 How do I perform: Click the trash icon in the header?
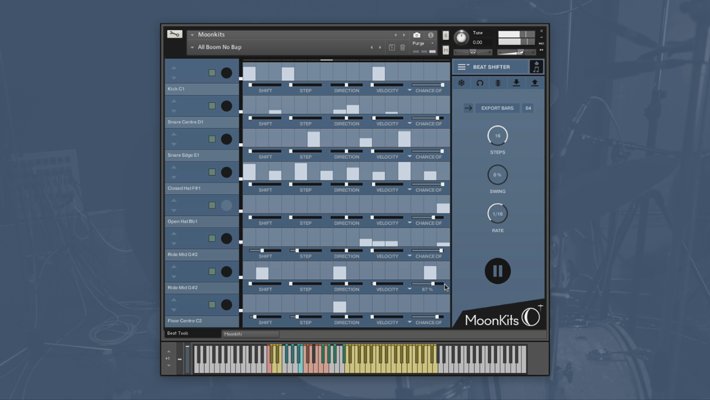[403, 47]
